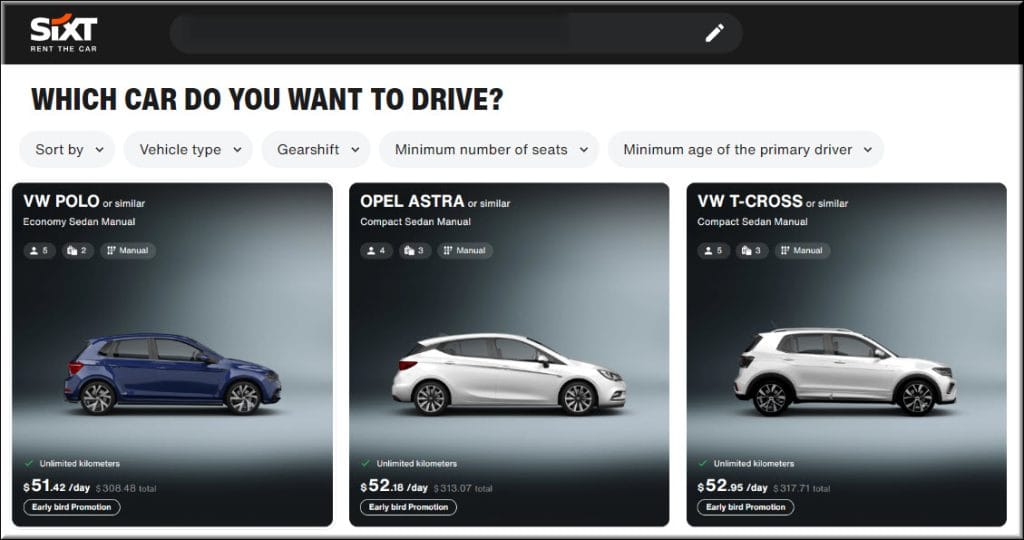Click Early bird Promotion on Opel Astra
Screen dimensions: 1024x540
[408, 507]
